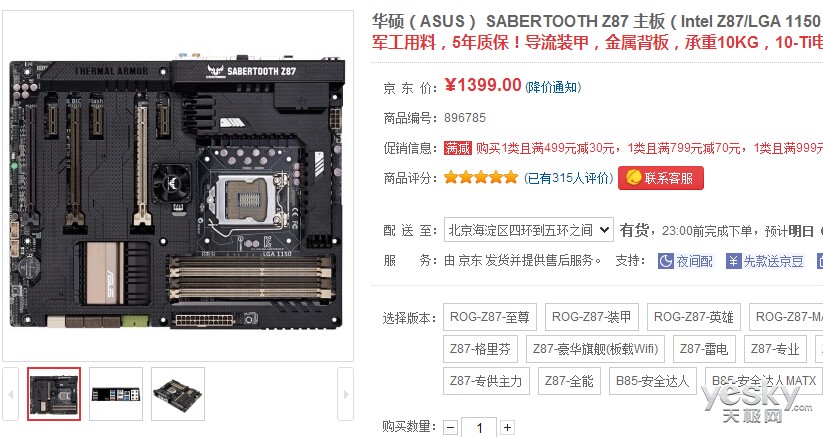The width and height of the screenshot is (823, 437).
Task: Click the 联系客服 customer service button
Action: tap(661, 178)
